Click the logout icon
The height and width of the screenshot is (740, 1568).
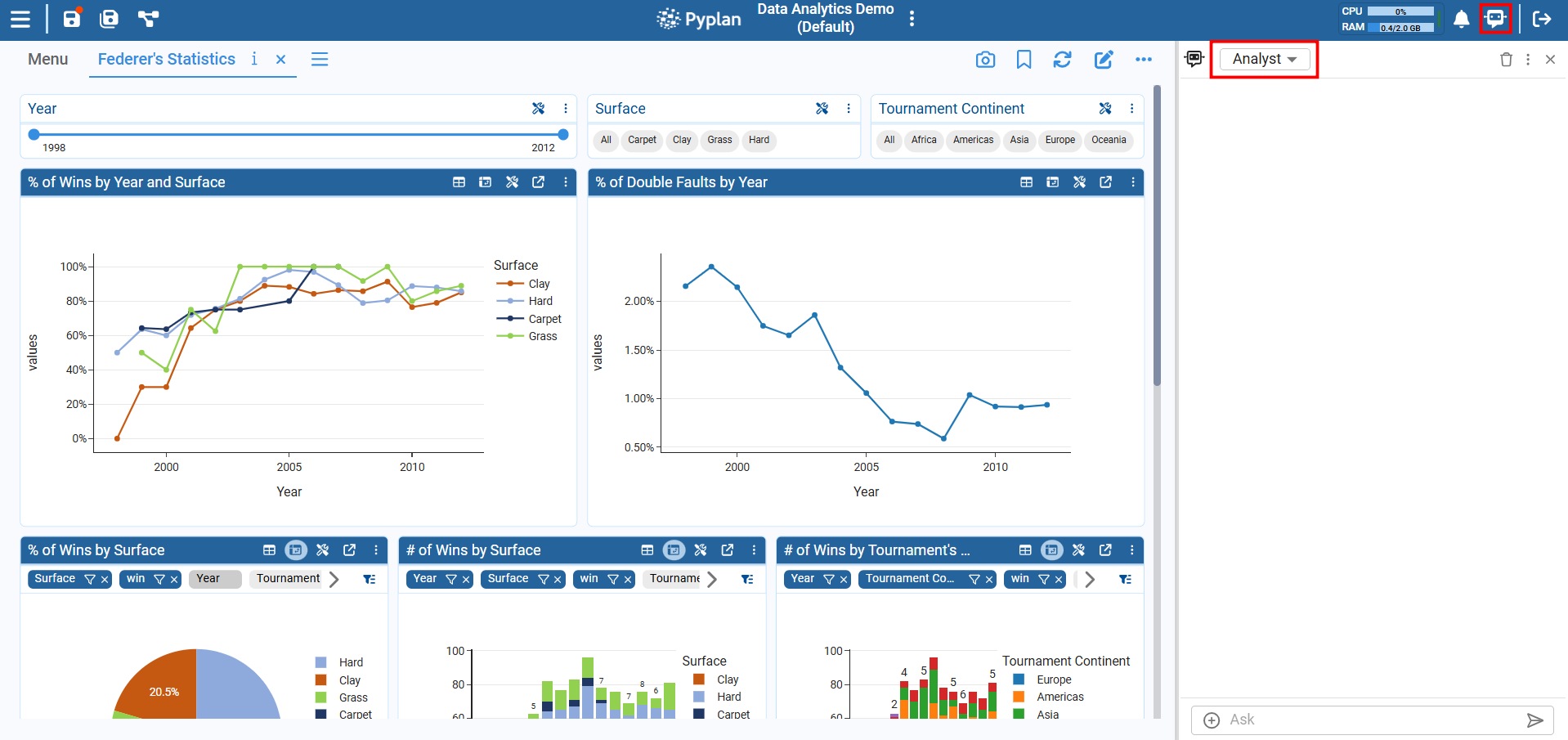1542,19
